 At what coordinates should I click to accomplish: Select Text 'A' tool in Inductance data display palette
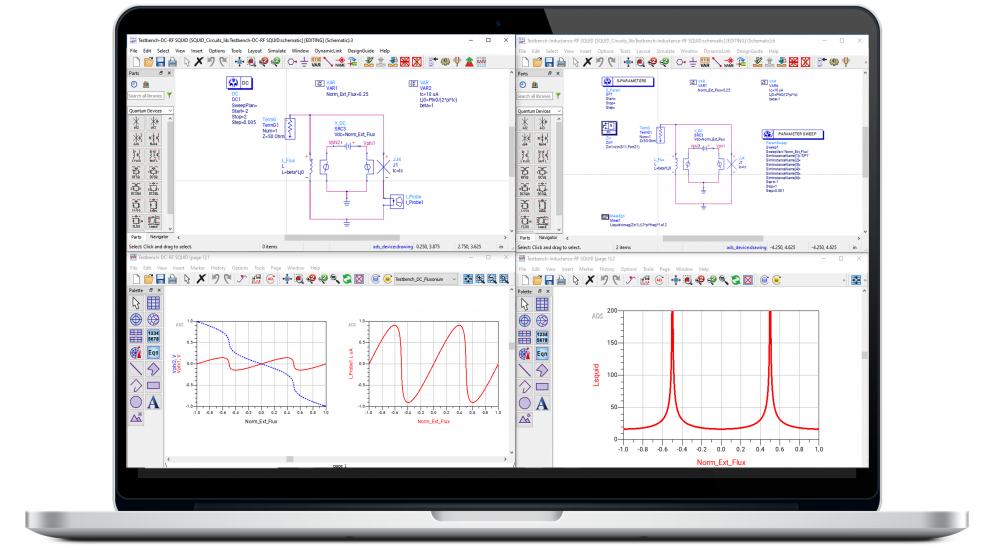(542, 404)
